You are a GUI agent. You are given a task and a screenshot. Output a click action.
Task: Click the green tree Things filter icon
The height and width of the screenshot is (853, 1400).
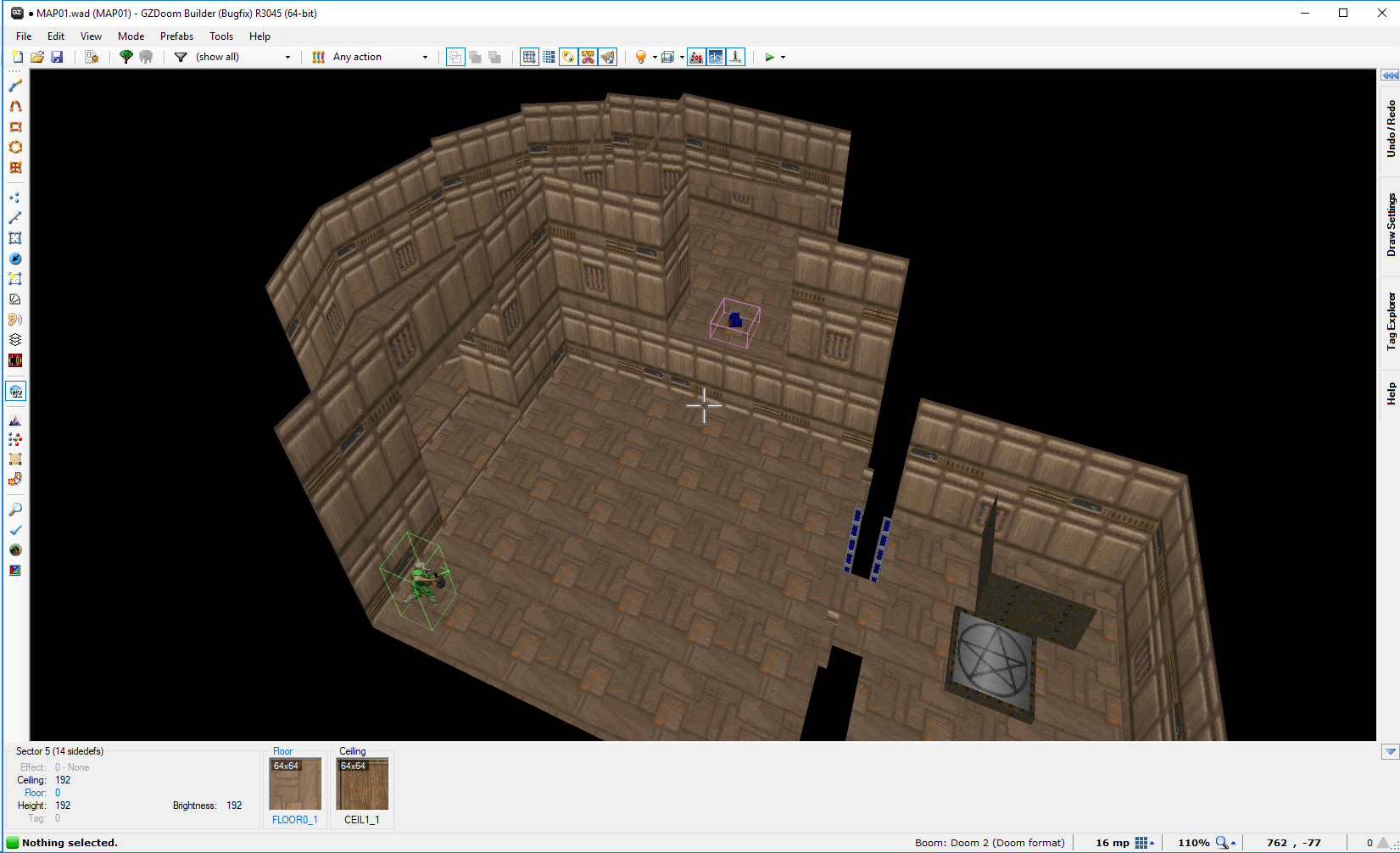tap(126, 57)
